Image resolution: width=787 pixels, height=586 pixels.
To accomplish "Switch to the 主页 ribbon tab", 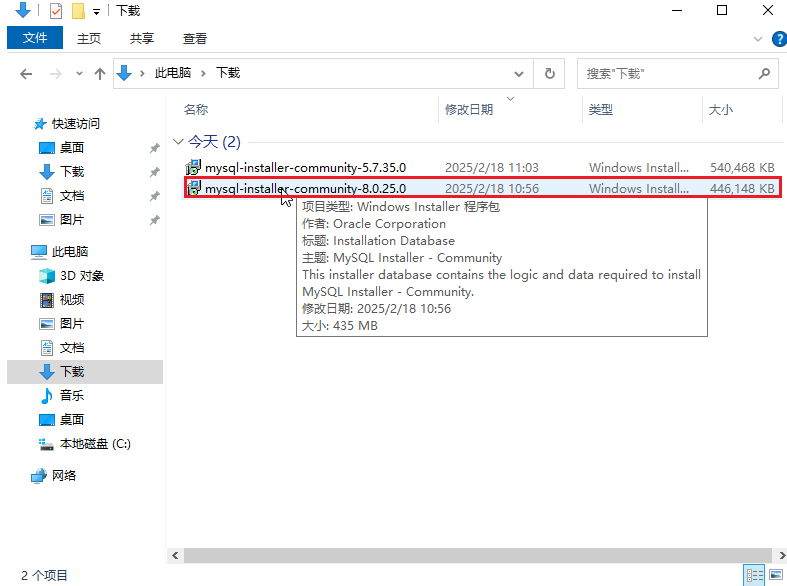I will click(89, 39).
